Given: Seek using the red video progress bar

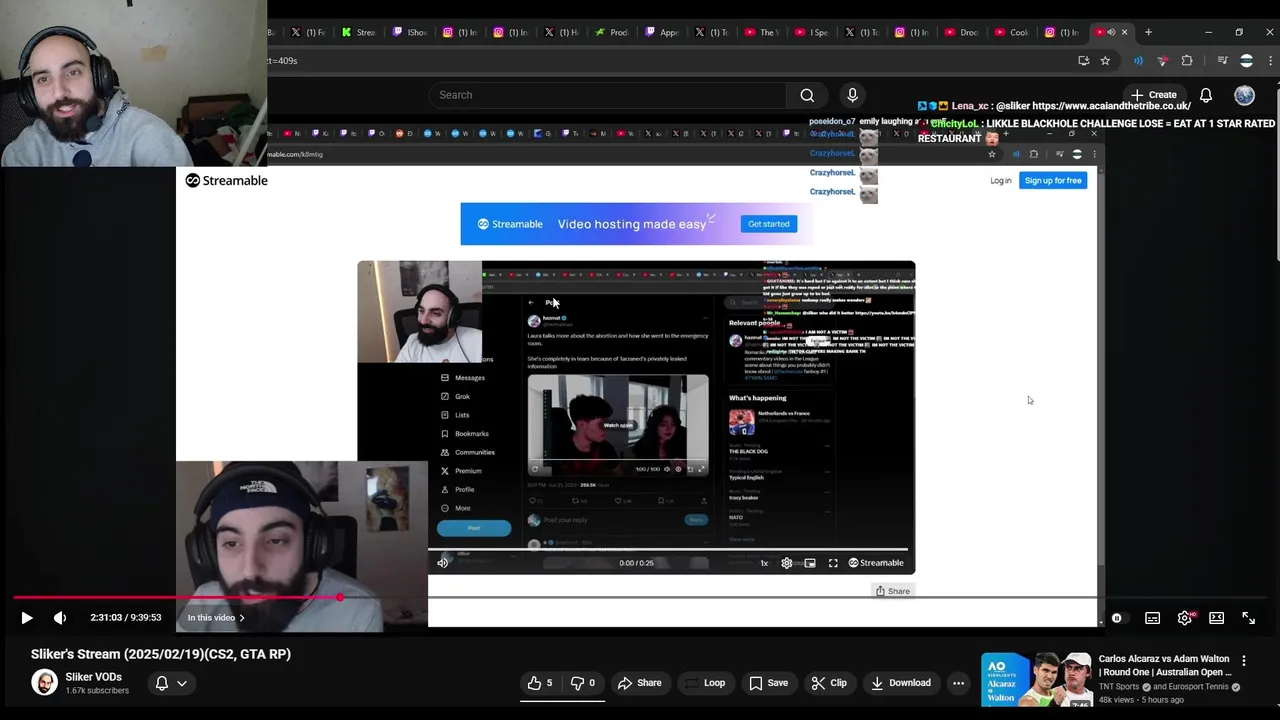Looking at the screenshot, I should 640,598.
